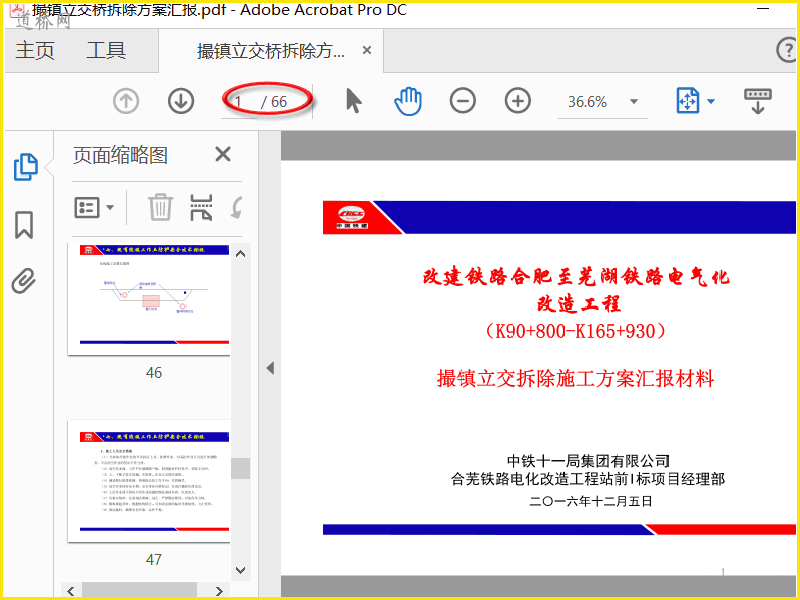Click the page break separator icon
Image resolution: width=800 pixels, height=600 pixels.
click(x=201, y=207)
